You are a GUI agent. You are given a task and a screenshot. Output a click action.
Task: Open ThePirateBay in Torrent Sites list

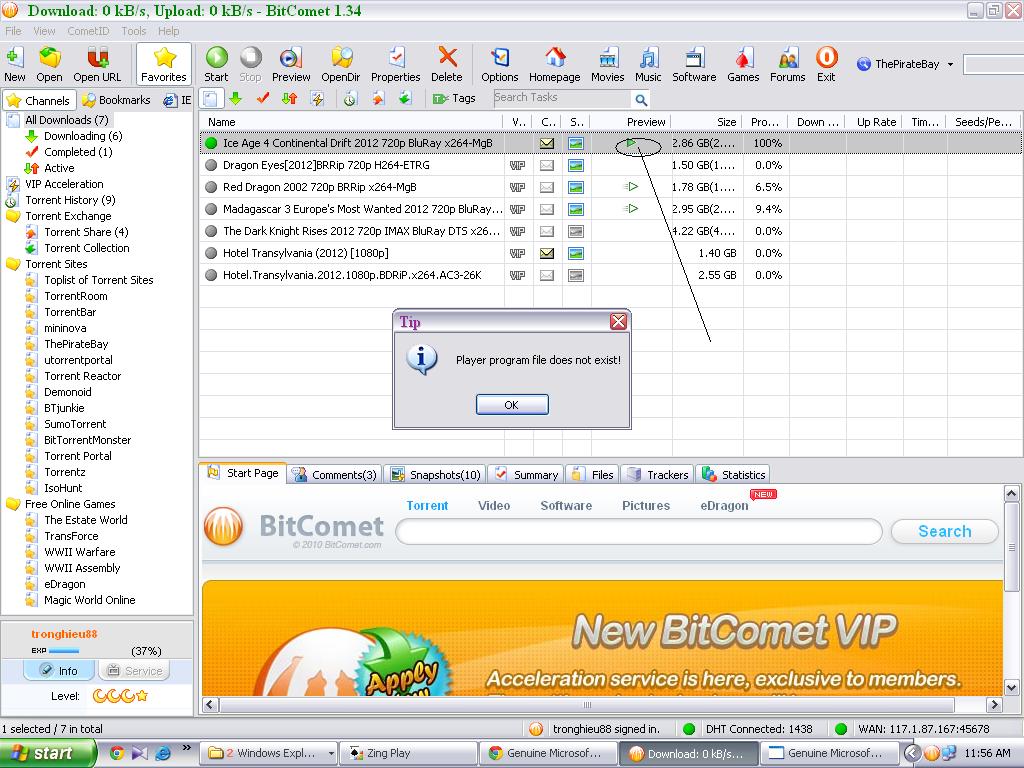[x=76, y=344]
